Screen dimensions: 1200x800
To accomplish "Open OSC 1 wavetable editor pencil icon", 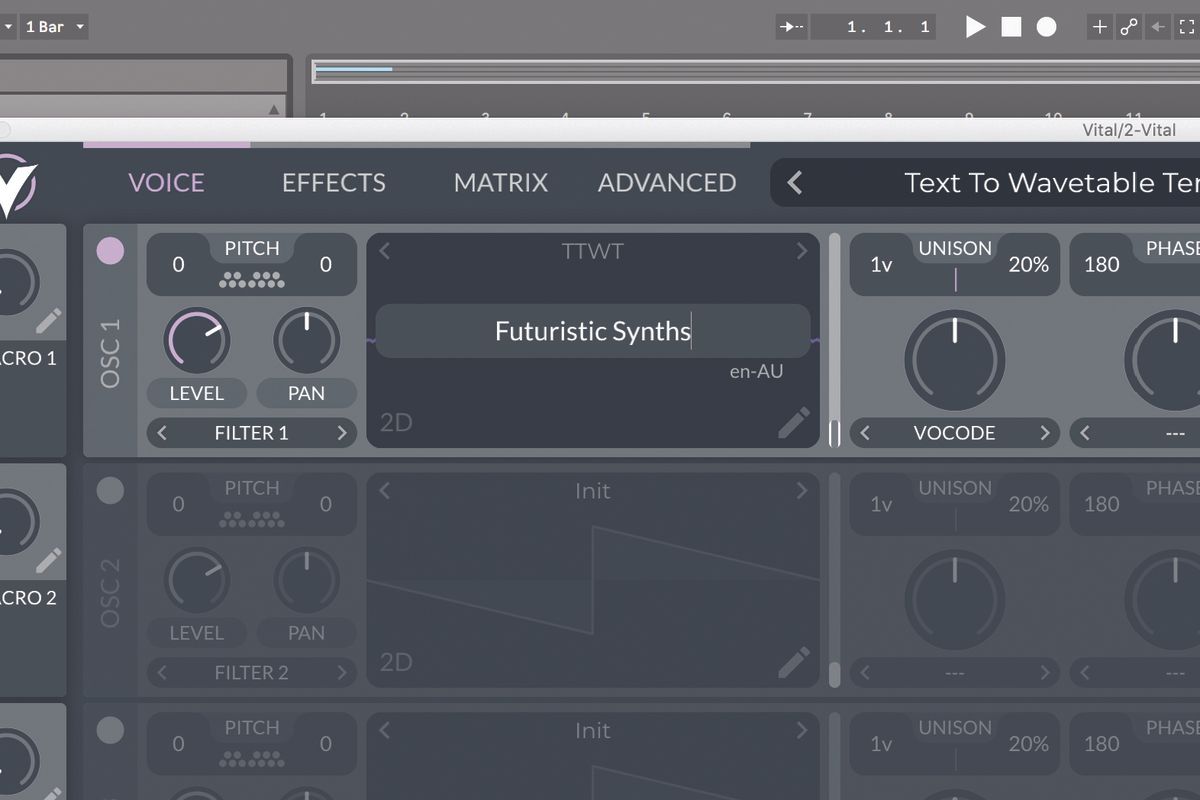I will (x=795, y=424).
